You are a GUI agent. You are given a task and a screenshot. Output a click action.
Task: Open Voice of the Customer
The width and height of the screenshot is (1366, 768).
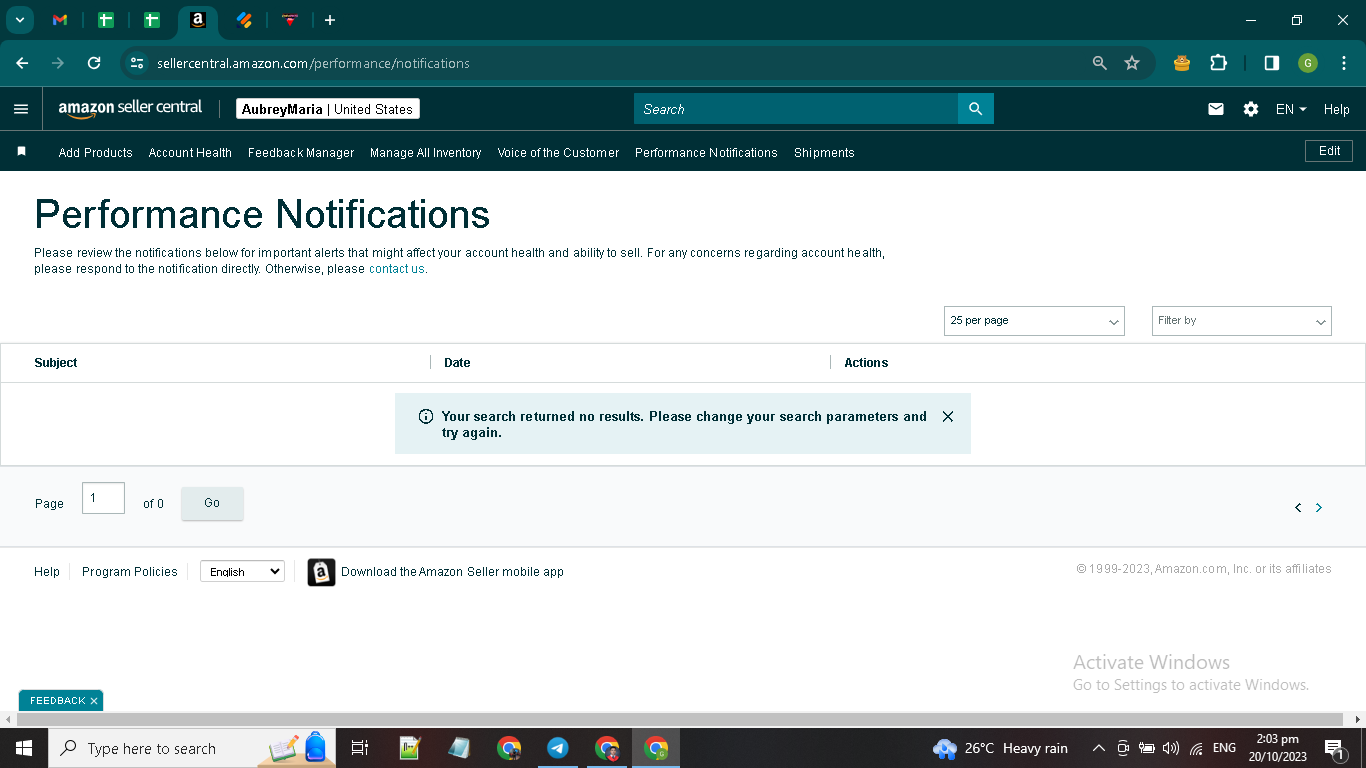pyautogui.click(x=558, y=153)
